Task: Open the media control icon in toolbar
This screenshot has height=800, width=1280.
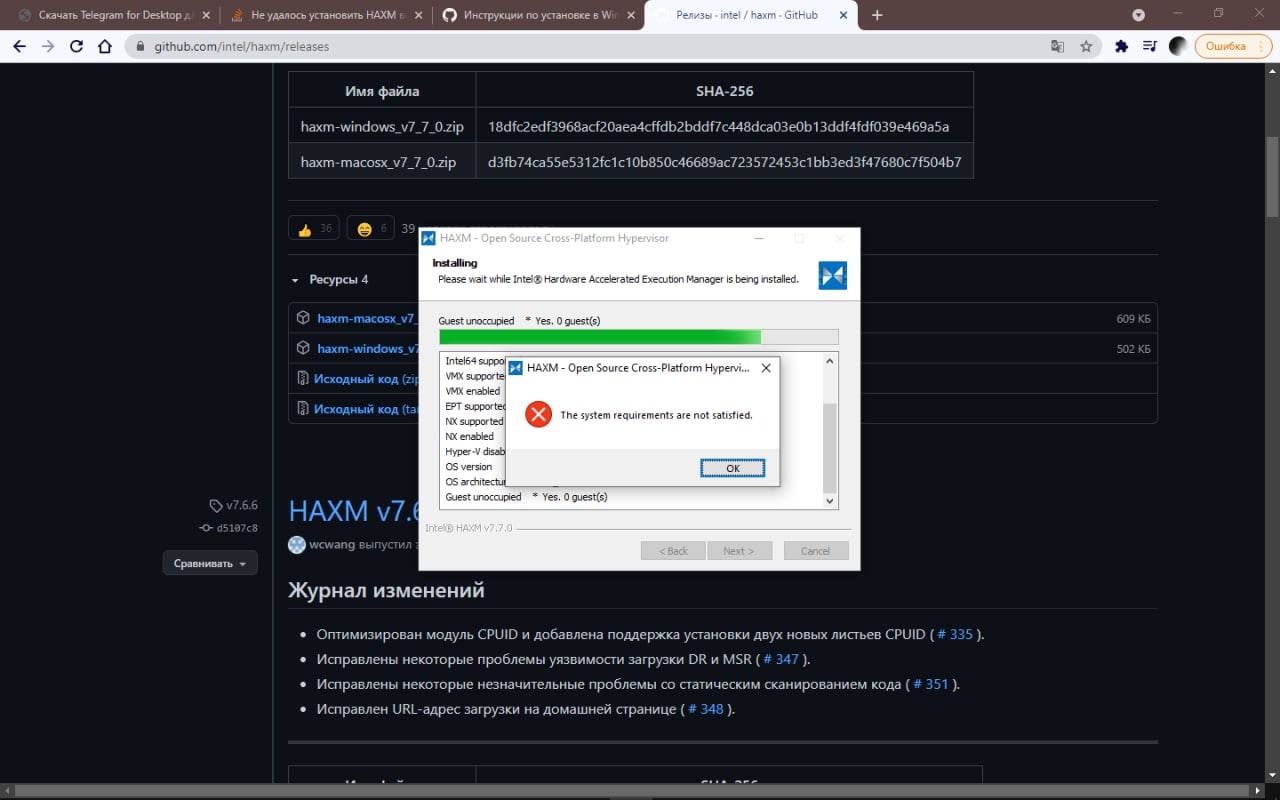Action: point(1150,46)
